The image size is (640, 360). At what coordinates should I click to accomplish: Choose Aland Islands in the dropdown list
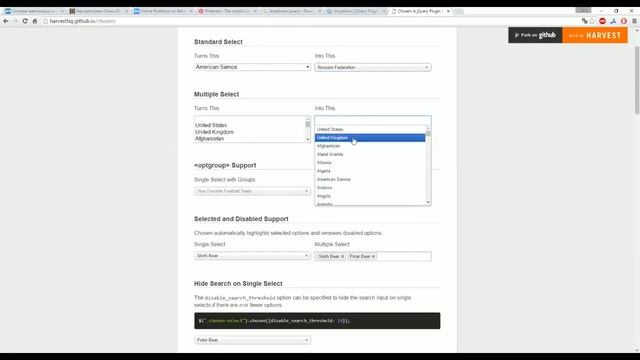coord(370,154)
